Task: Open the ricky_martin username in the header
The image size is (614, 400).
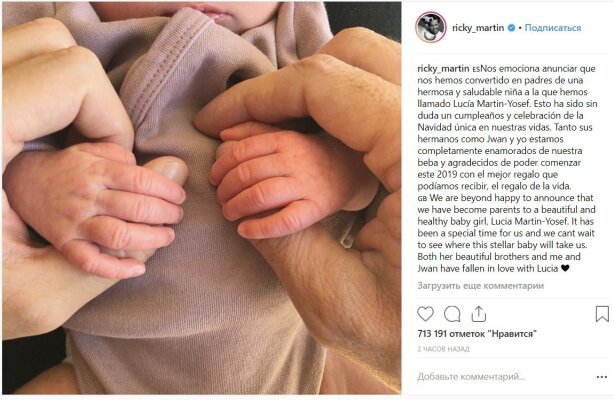Action: click(478, 28)
